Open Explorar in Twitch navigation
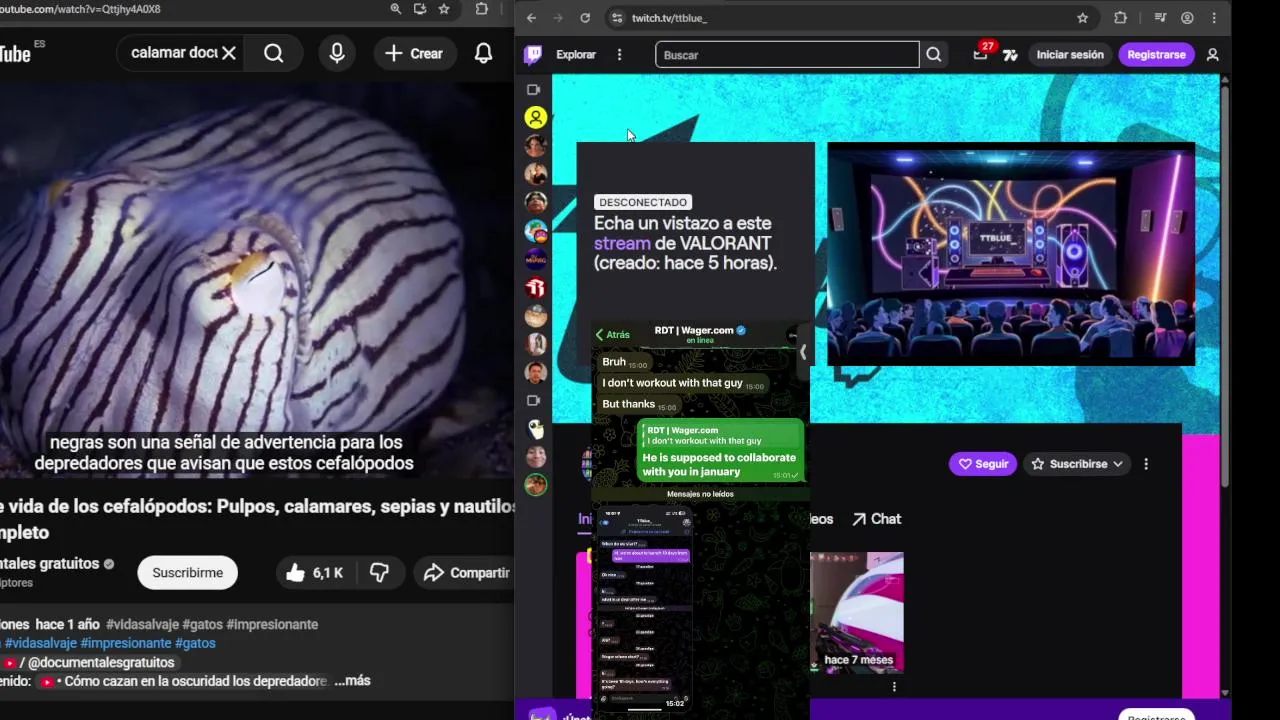The width and height of the screenshot is (1280, 720). click(576, 55)
